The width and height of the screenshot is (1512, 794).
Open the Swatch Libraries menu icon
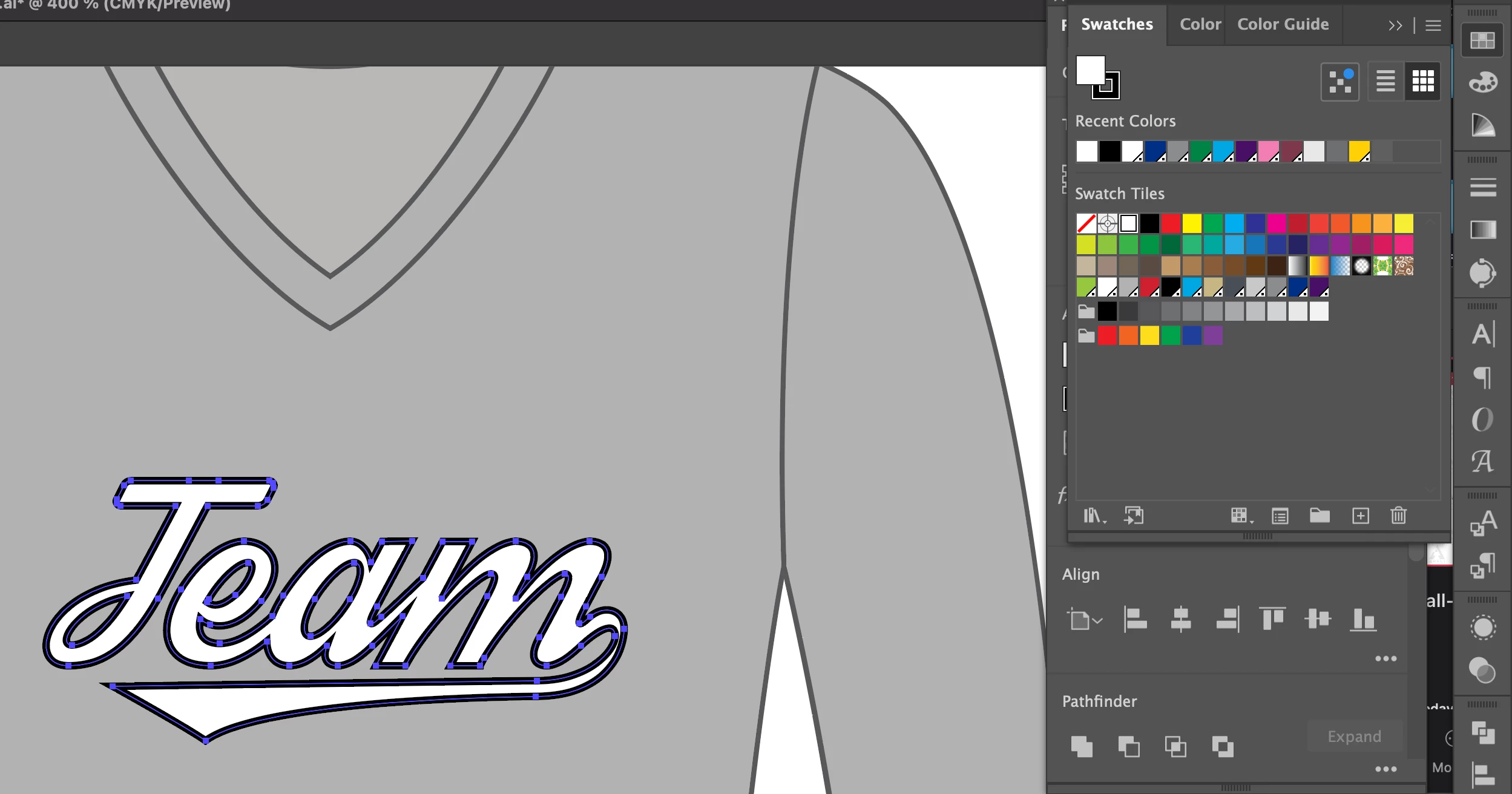[1094, 516]
